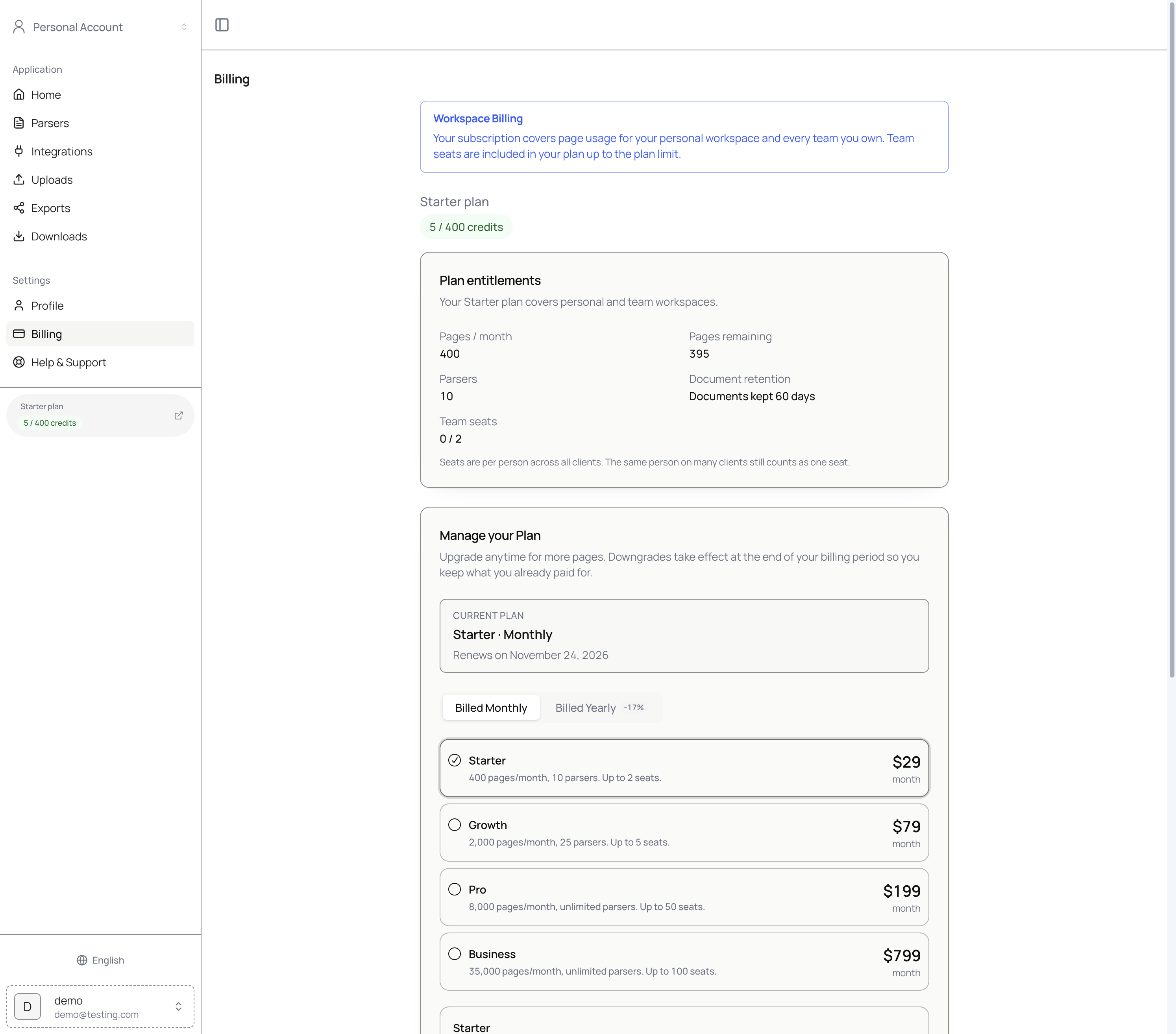Click the Home house icon

[19, 94]
